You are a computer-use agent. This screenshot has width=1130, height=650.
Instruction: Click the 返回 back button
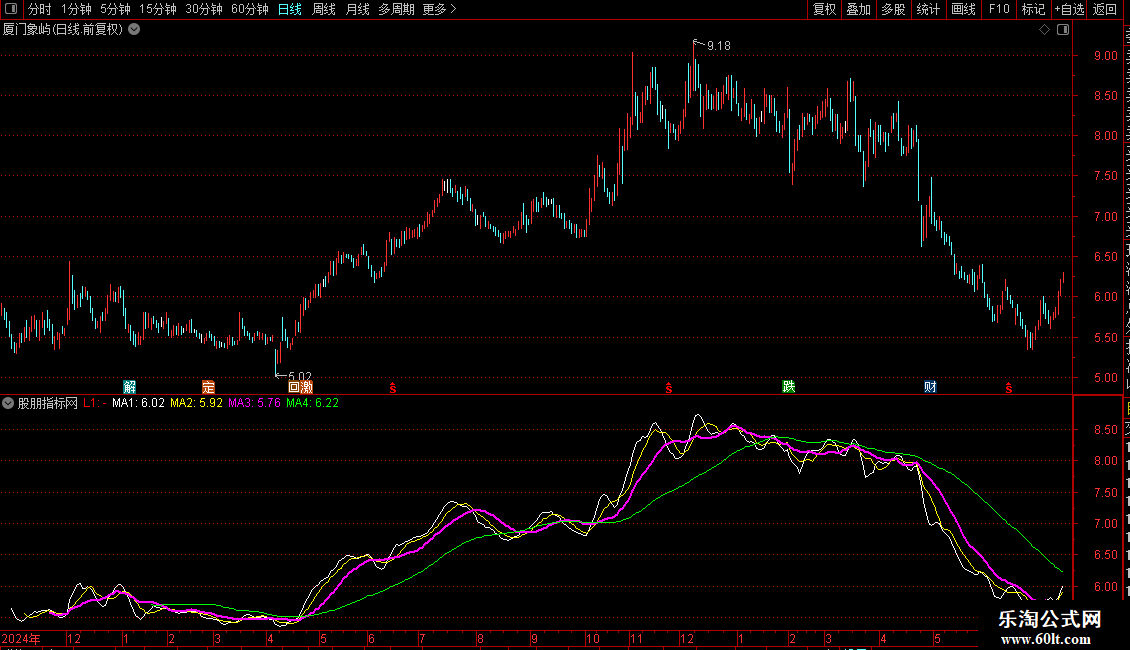click(x=1104, y=9)
